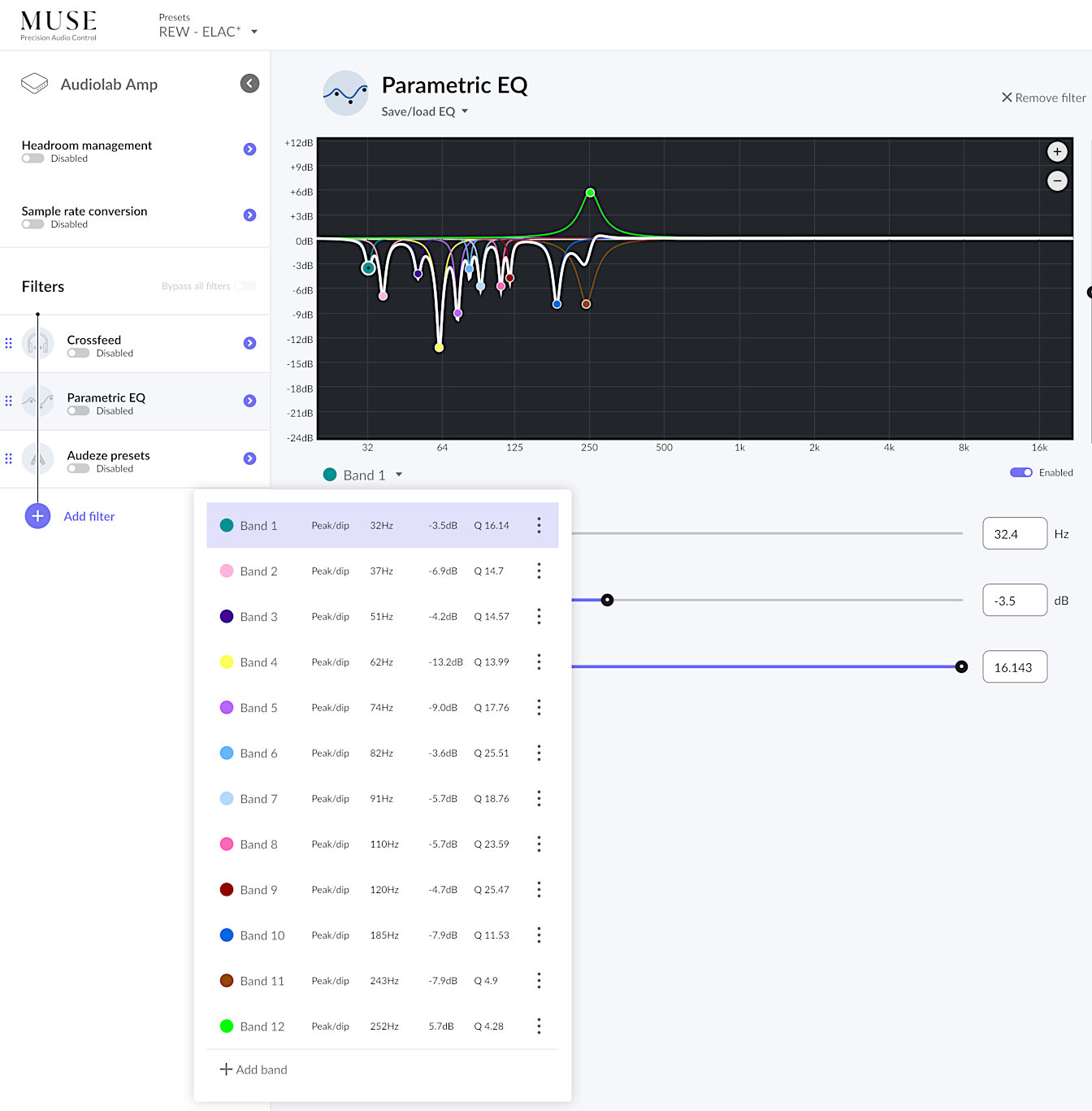Viewport: 1092px width, 1111px height.
Task: Click the Remove filter button
Action: pyautogui.click(x=1043, y=98)
